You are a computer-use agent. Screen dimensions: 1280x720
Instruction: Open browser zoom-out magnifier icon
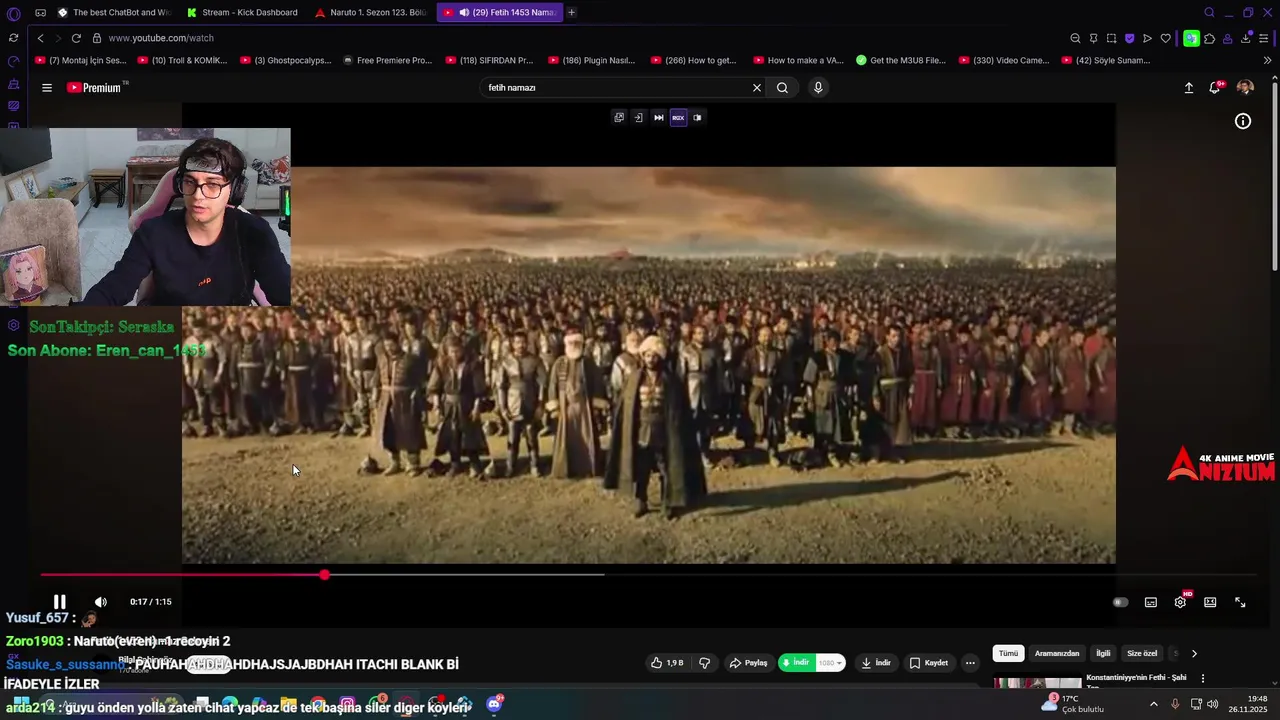click(1075, 38)
